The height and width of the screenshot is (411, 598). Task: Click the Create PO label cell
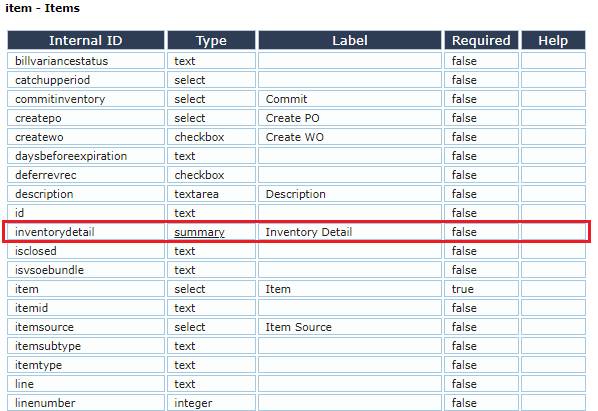point(350,118)
